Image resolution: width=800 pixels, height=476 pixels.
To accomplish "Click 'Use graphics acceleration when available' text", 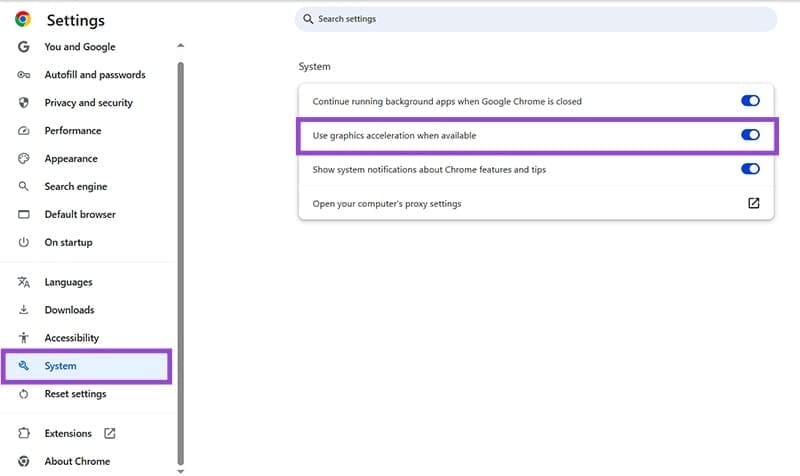I will (x=394, y=135).
